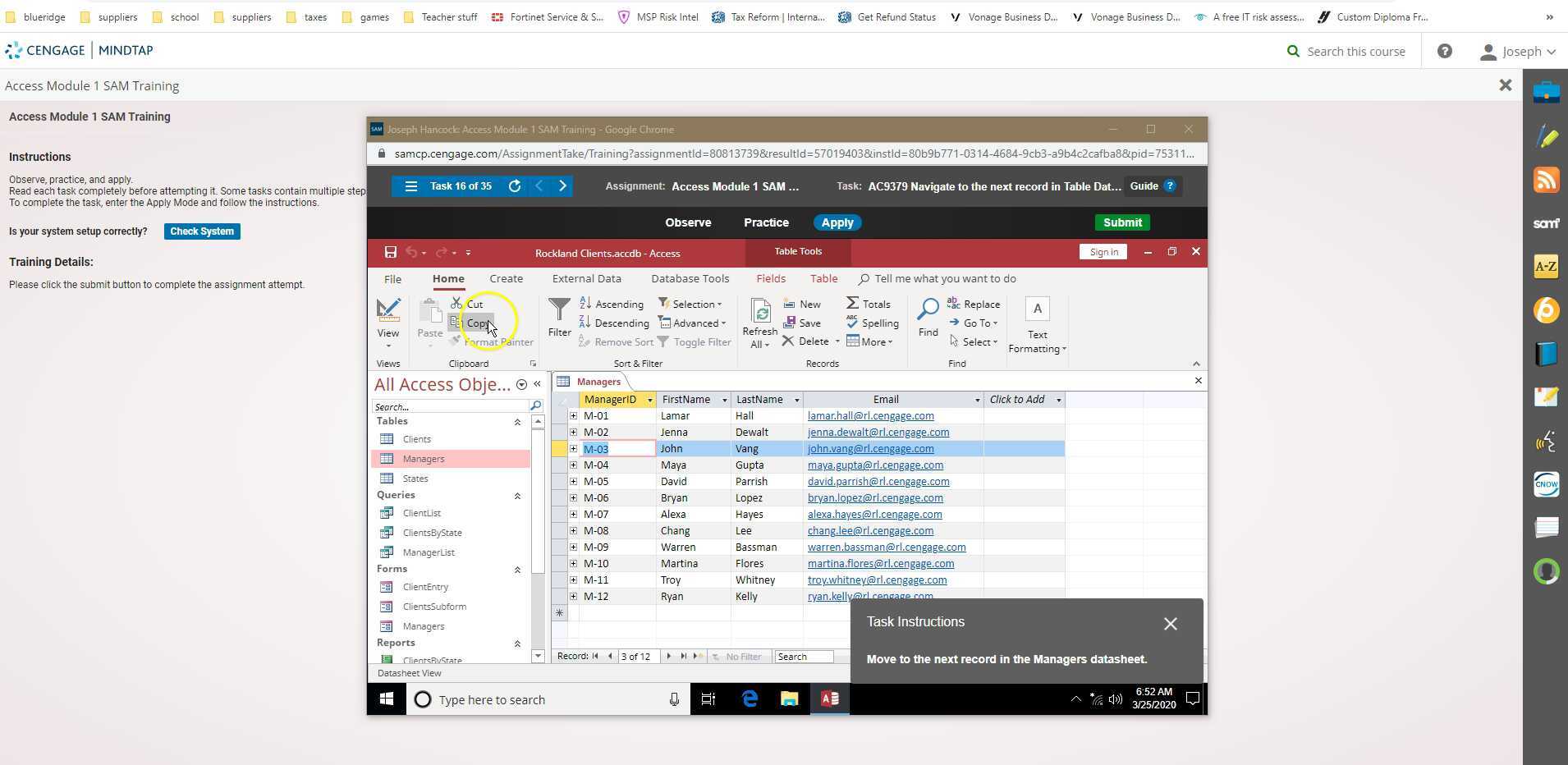Image resolution: width=1568 pixels, height=765 pixels.
Task: Collapse the Tables group chevron
Action: [517, 422]
